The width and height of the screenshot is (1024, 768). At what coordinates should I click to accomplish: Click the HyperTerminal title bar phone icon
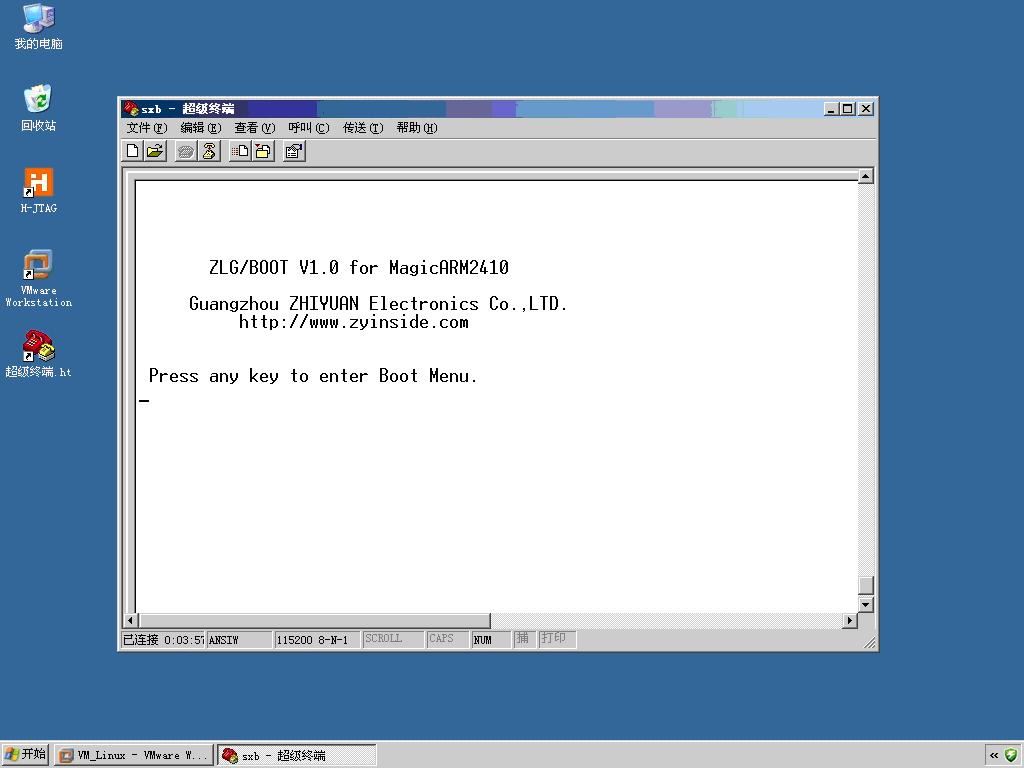131,108
